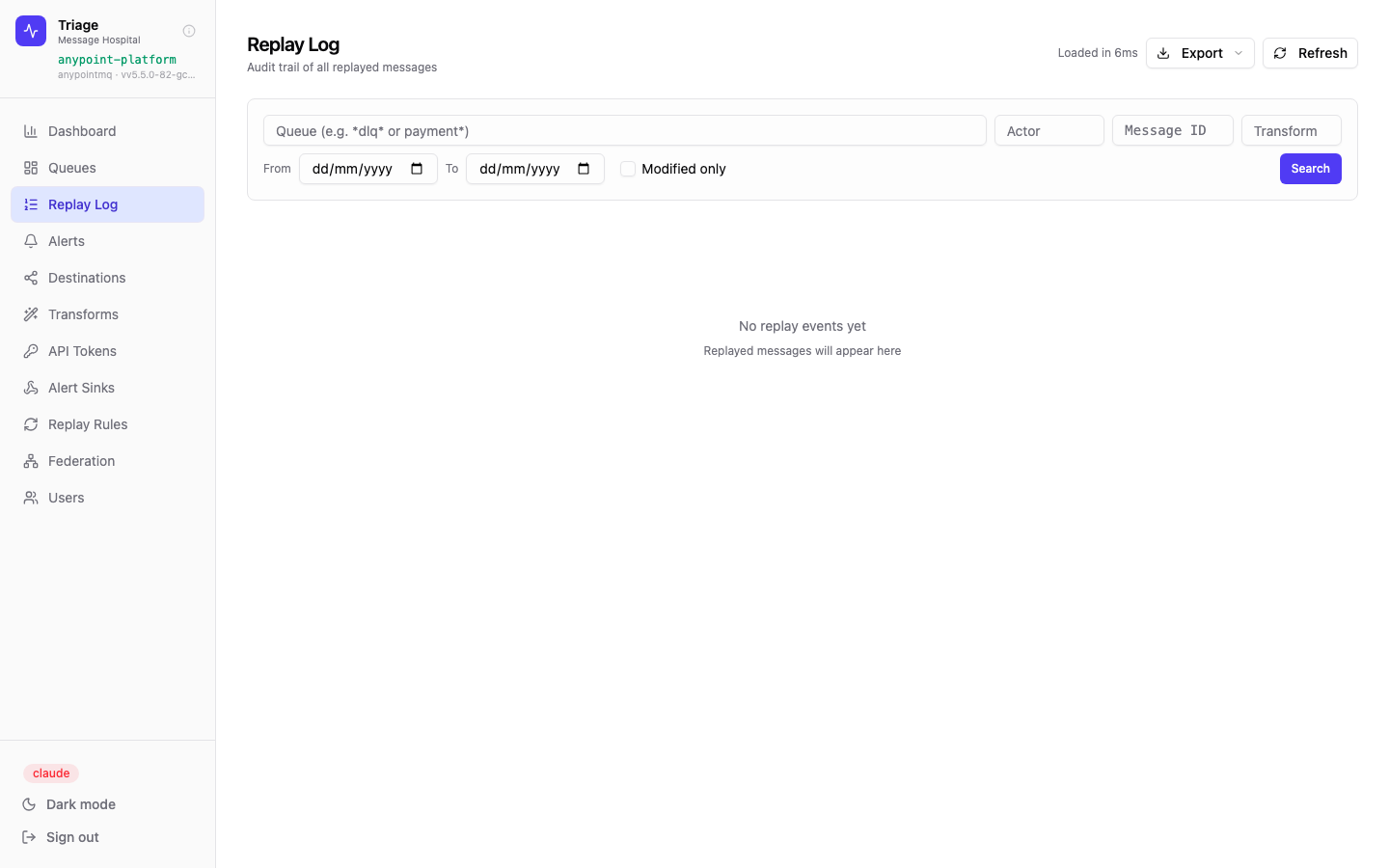The height and width of the screenshot is (868, 1389).
Task: Open Transforms page
Action: pos(107,314)
